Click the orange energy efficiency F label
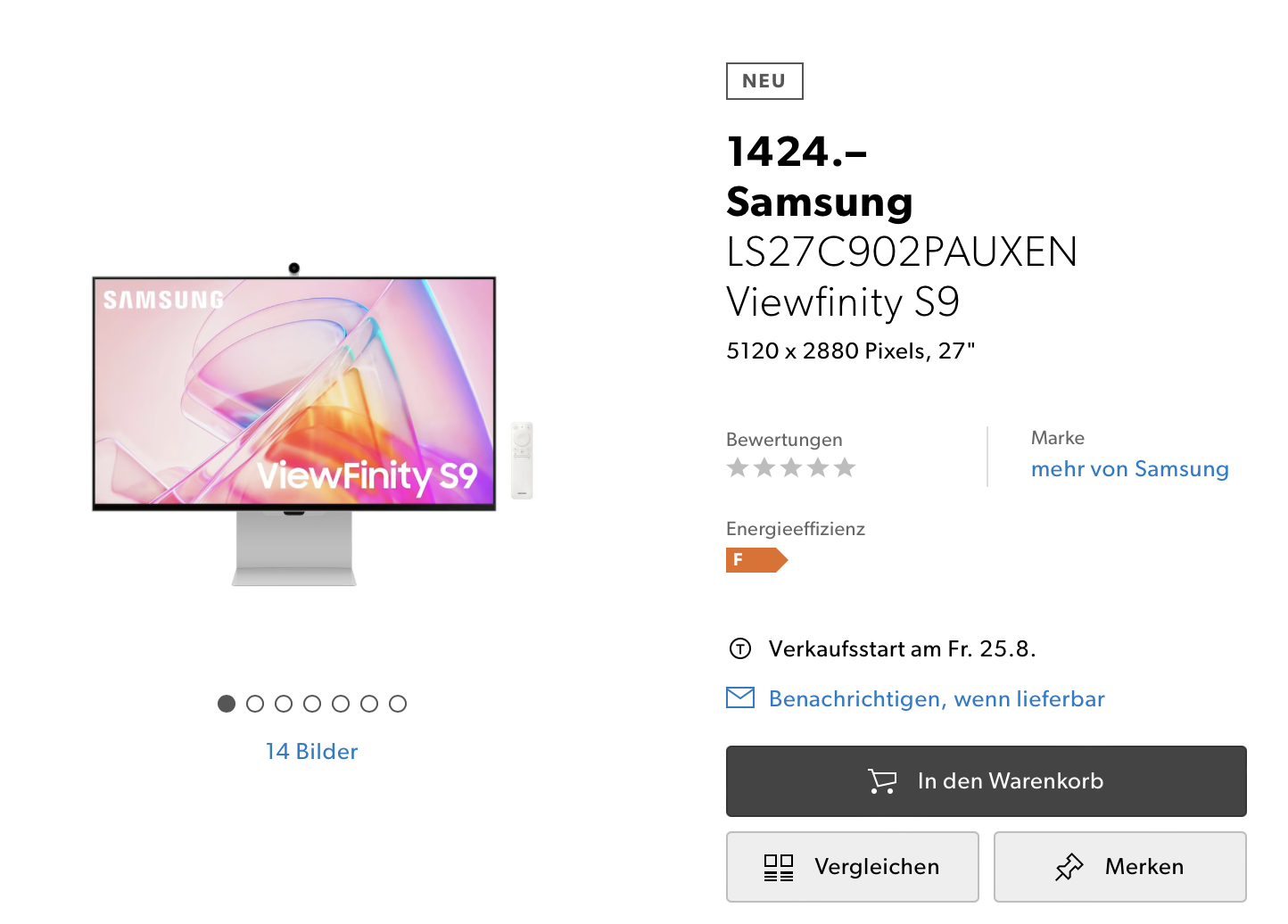Image resolution: width=1288 pixels, height=924 pixels. coord(756,560)
